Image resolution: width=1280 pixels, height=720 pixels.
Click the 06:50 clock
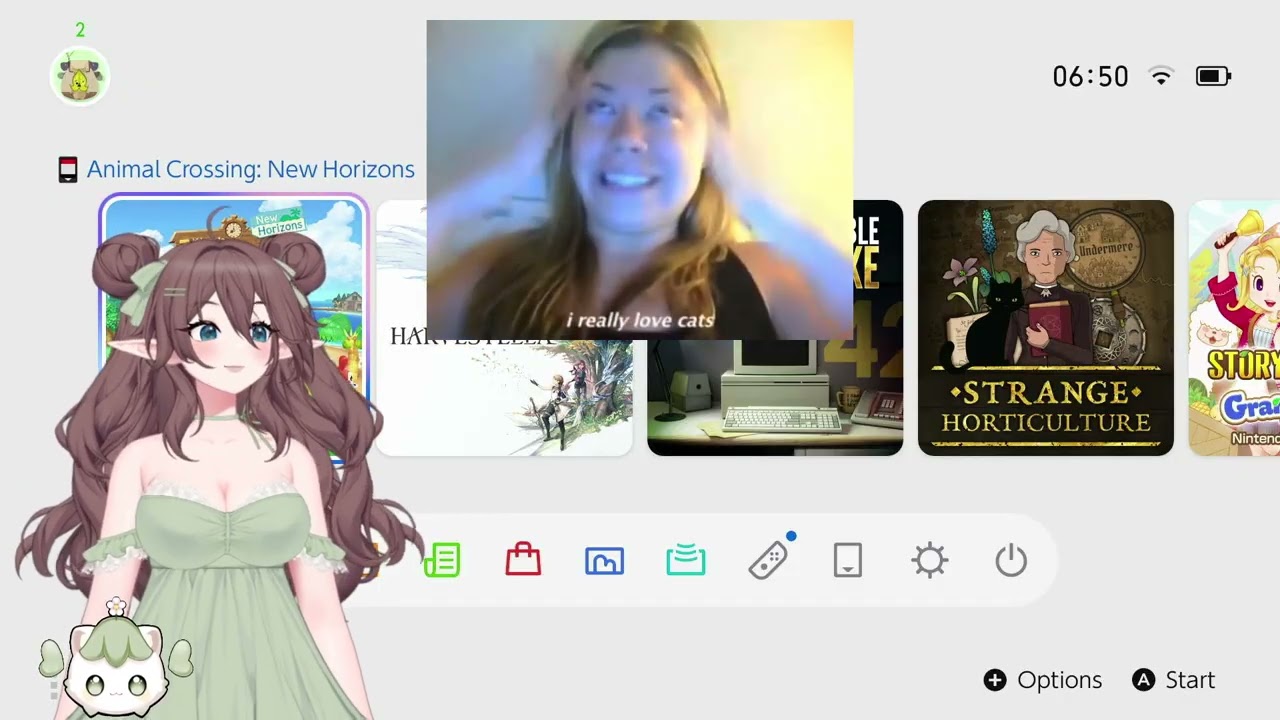(x=1090, y=76)
